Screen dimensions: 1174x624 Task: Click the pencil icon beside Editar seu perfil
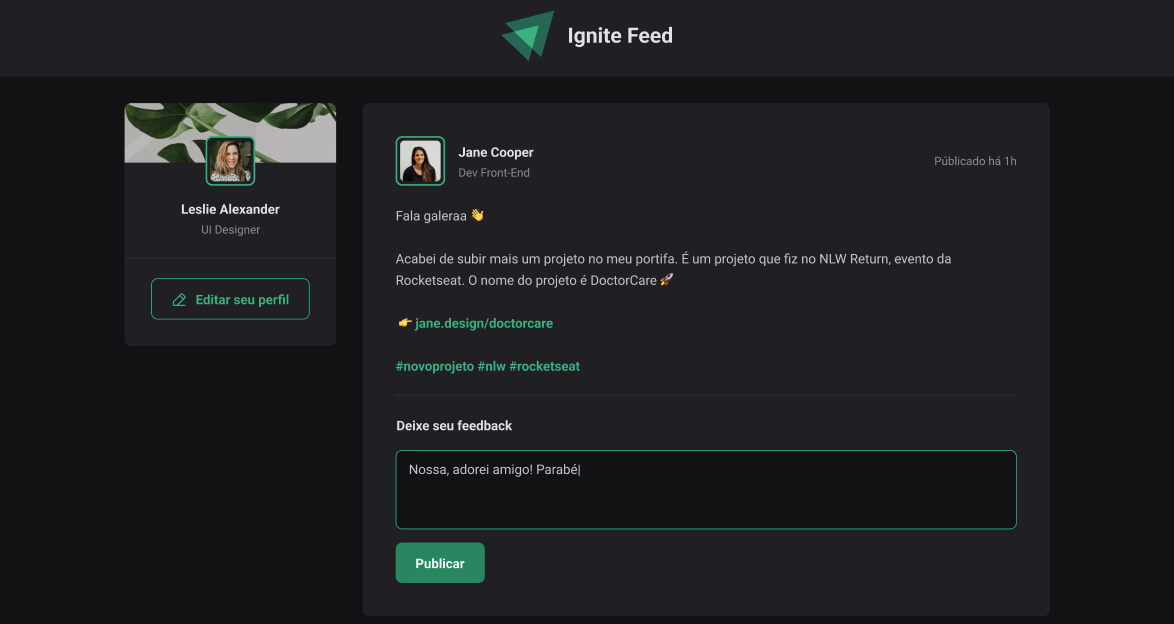tap(180, 300)
